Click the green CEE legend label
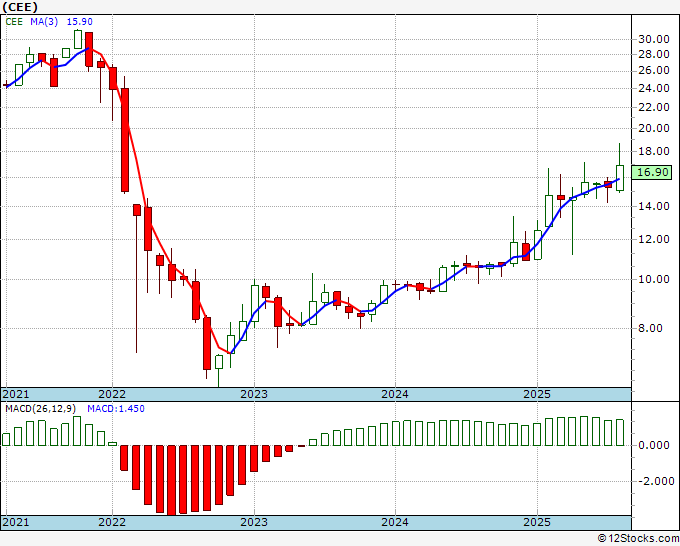680x546 pixels. [x=14, y=22]
